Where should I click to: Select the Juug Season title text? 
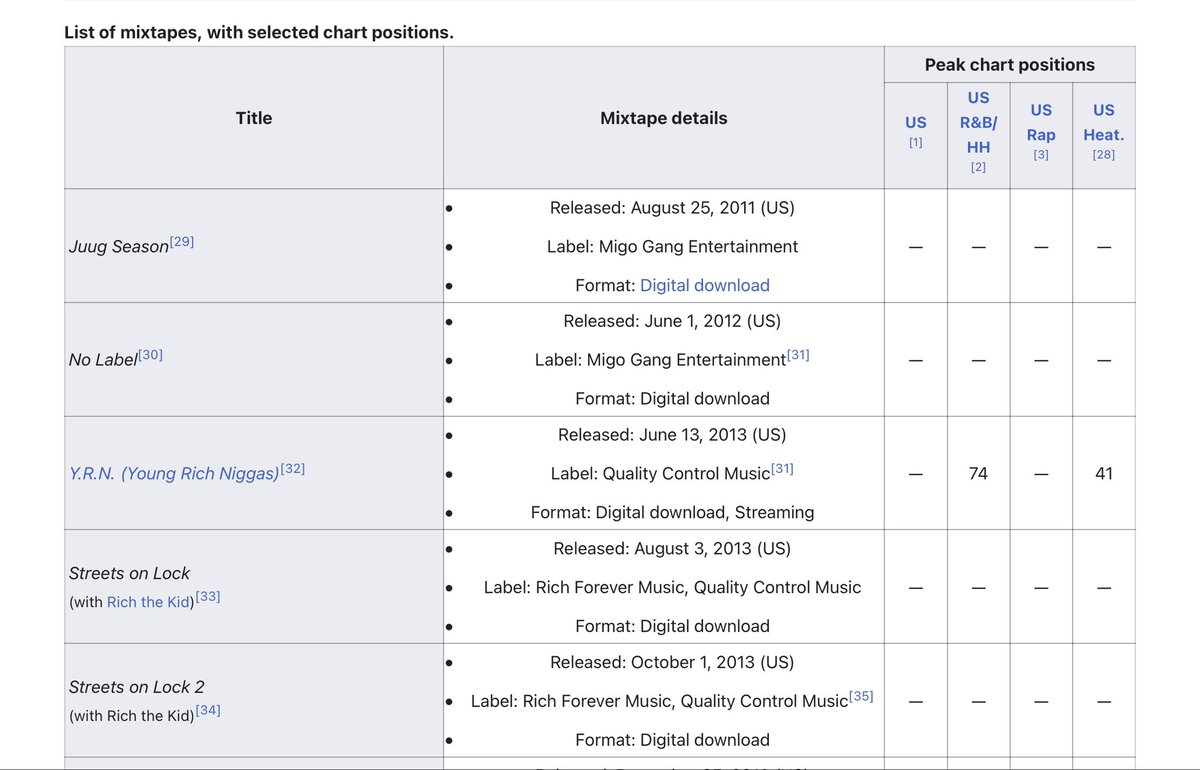coord(119,246)
